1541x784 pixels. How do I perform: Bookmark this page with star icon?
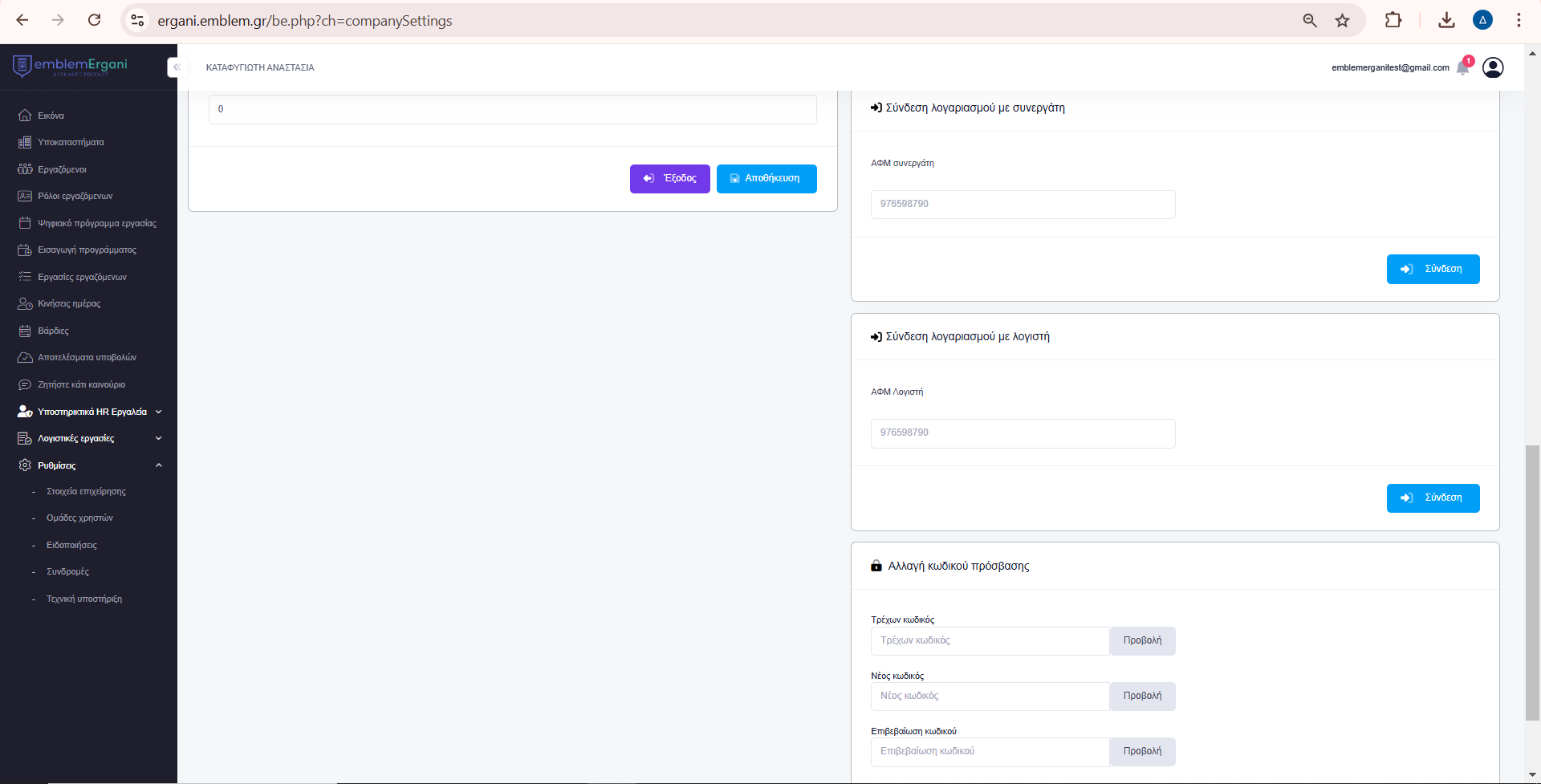[1342, 21]
